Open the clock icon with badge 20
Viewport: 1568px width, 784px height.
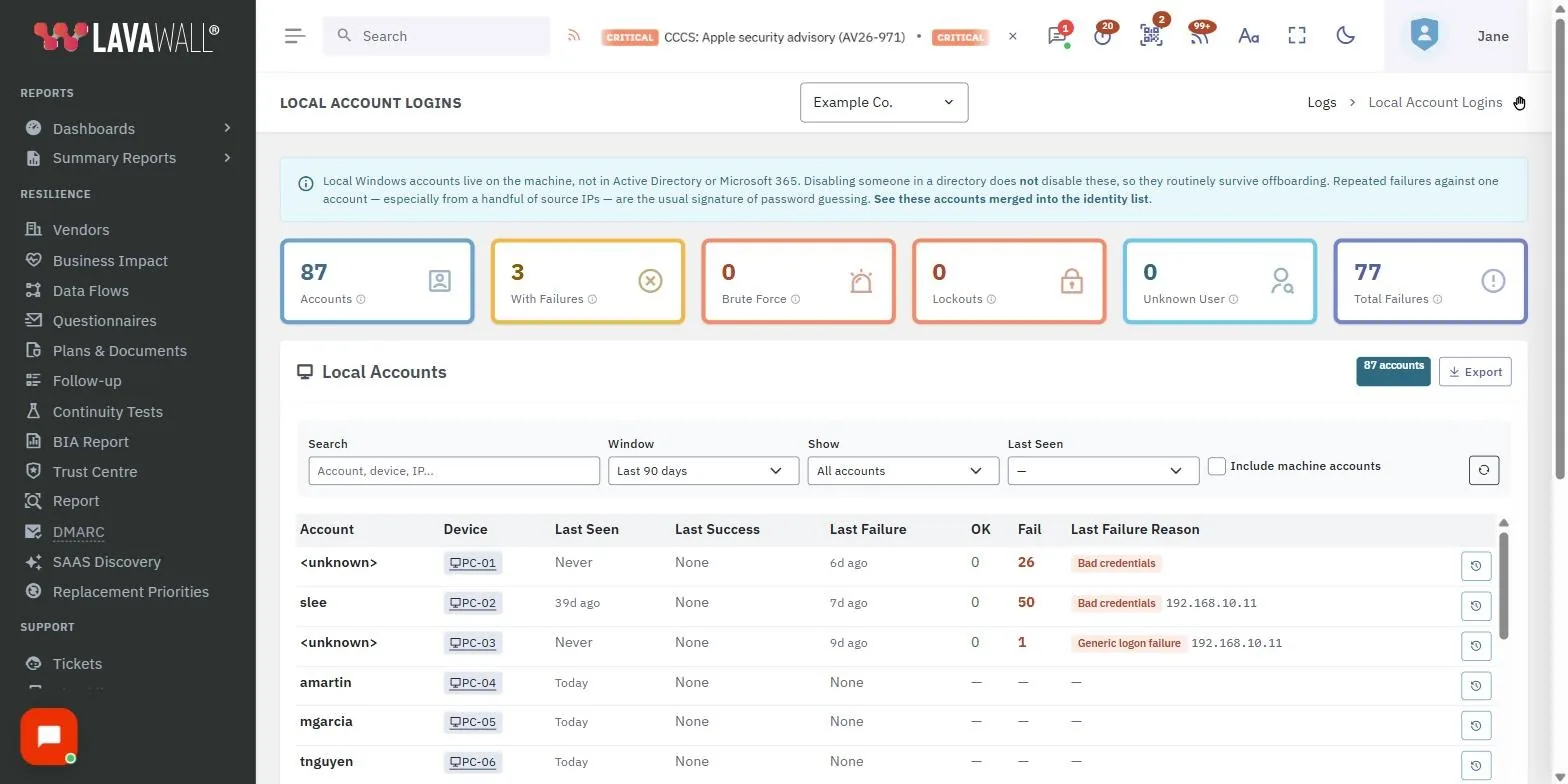[1103, 36]
